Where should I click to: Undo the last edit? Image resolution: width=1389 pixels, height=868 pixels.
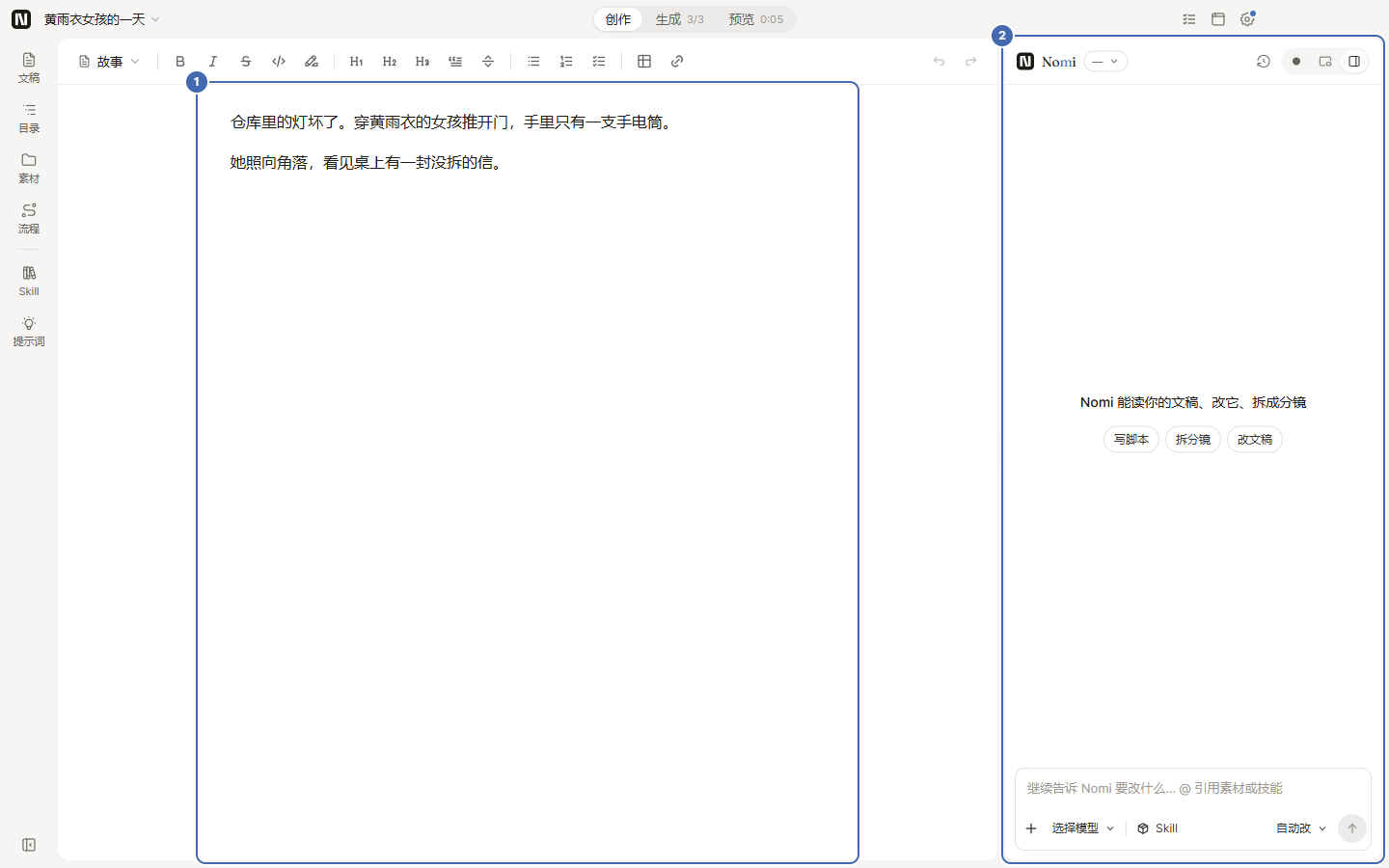pos(939,62)
